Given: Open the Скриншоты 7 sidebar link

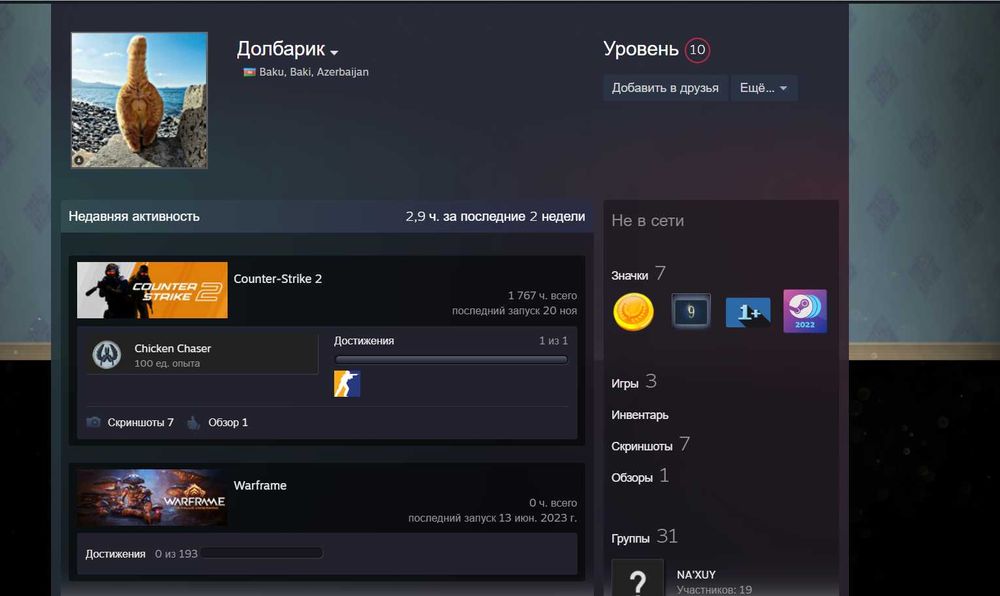Looking at the screenshot, I should point(651,444).
